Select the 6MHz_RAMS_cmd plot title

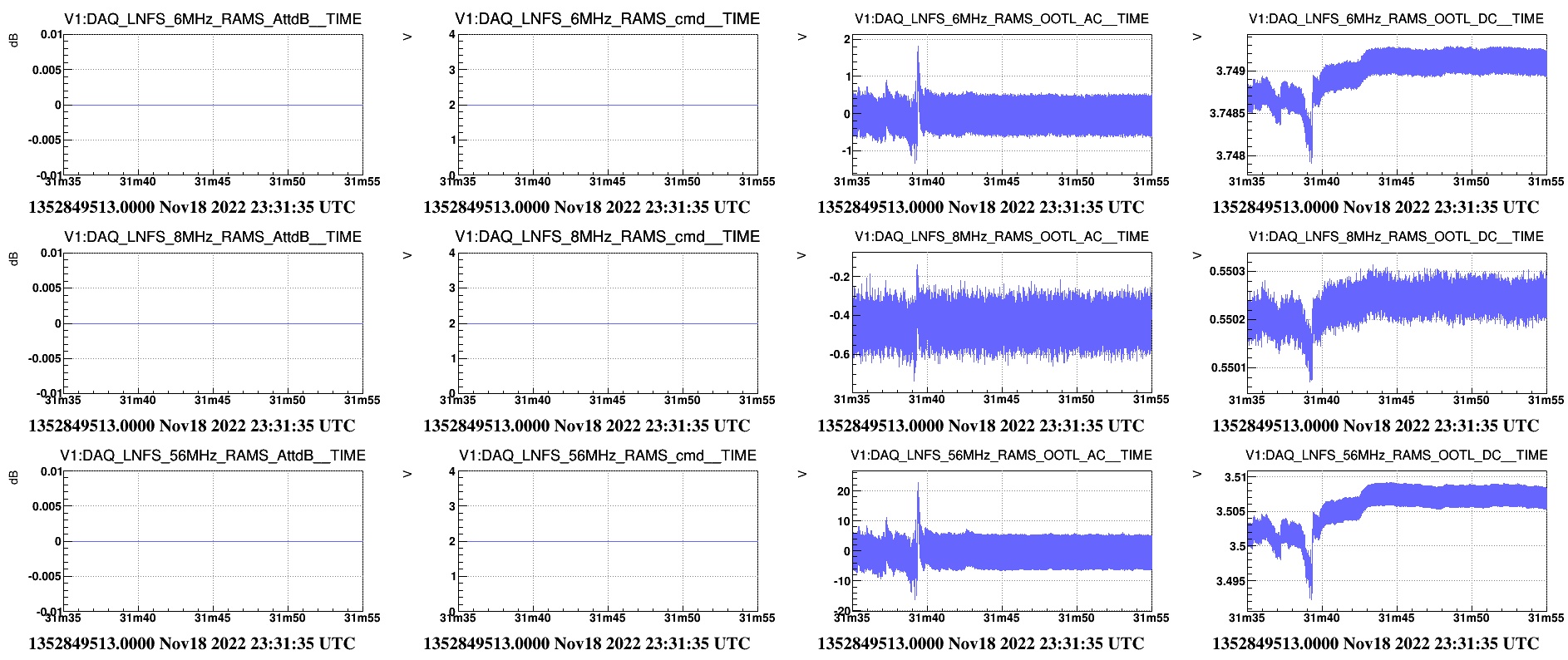pos(607,18)
